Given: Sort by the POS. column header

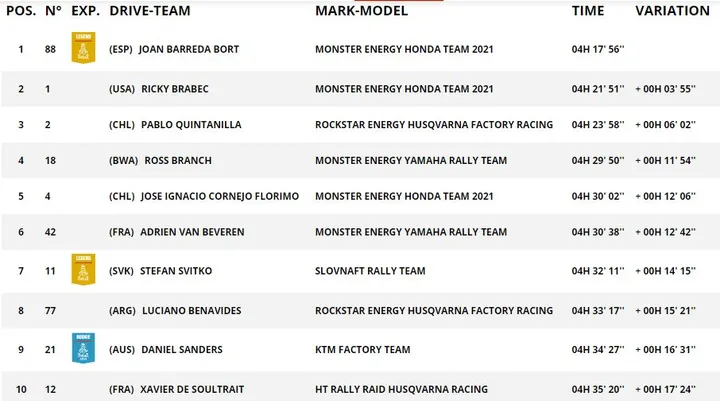Looking at the screenshot, I should coord(21,11).
